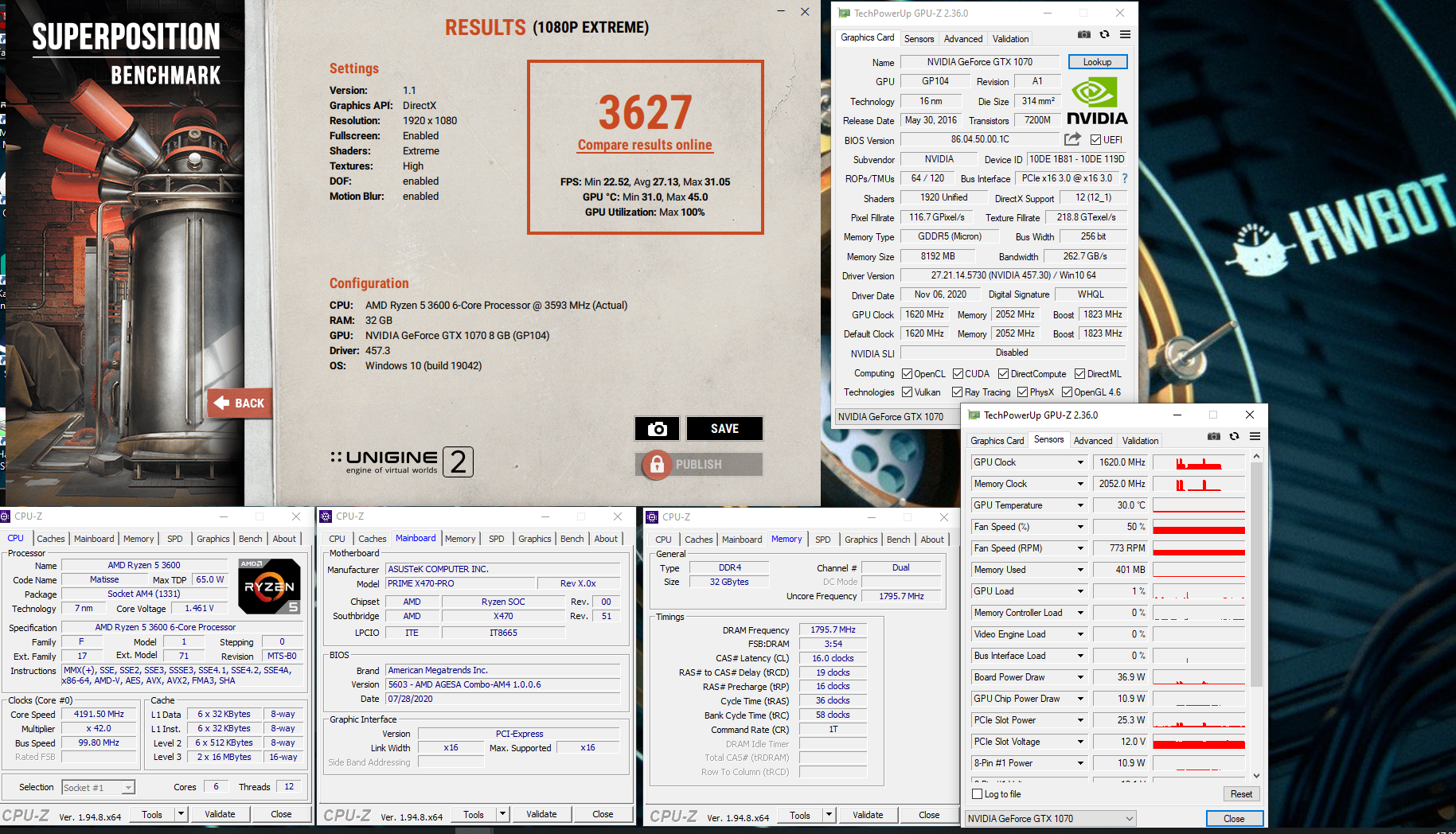Open Caches tab in CPU-Z CPU window

51,539
